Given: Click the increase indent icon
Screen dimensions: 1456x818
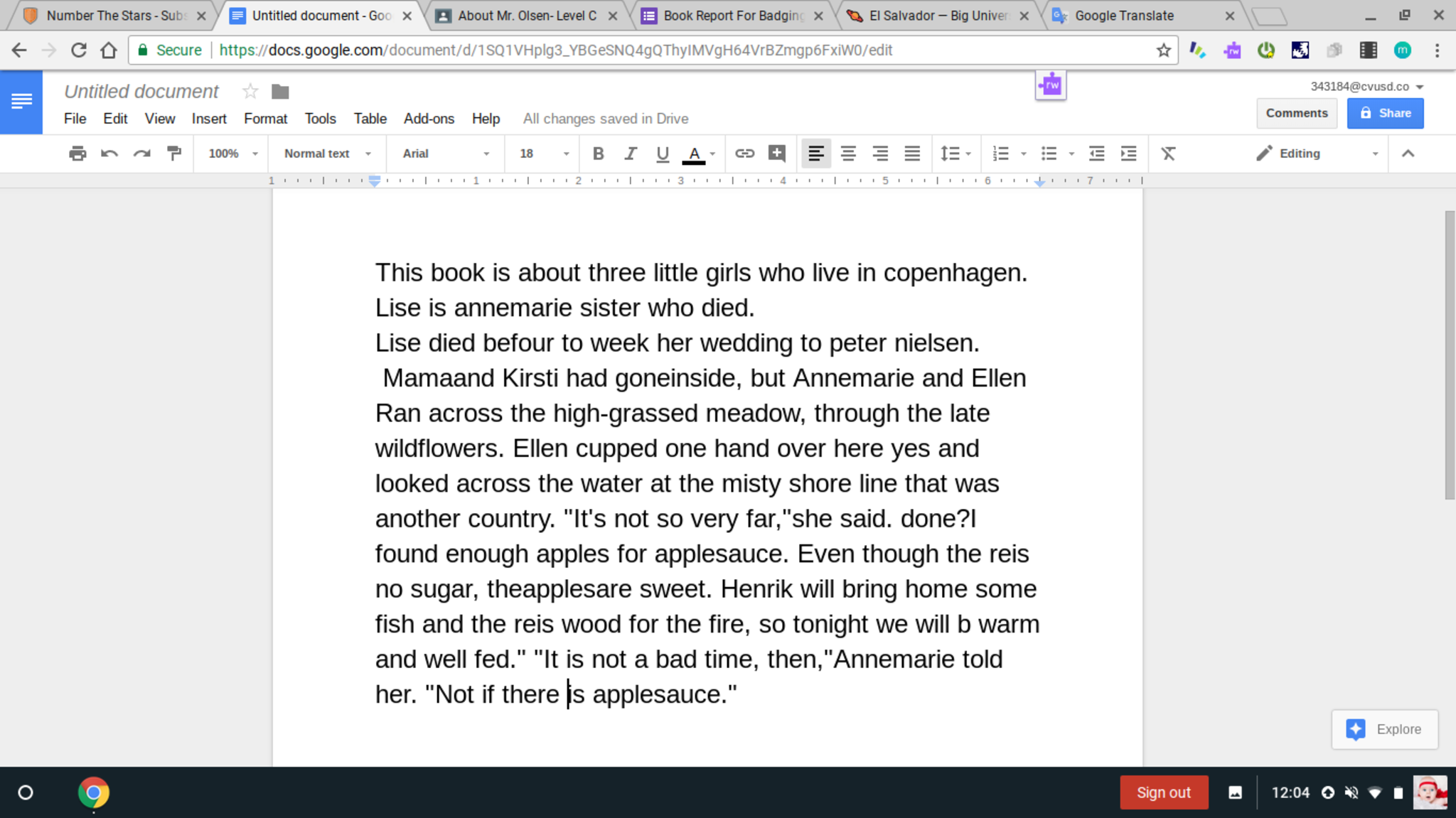Looking at the screenshot, I should [1128, 154].
